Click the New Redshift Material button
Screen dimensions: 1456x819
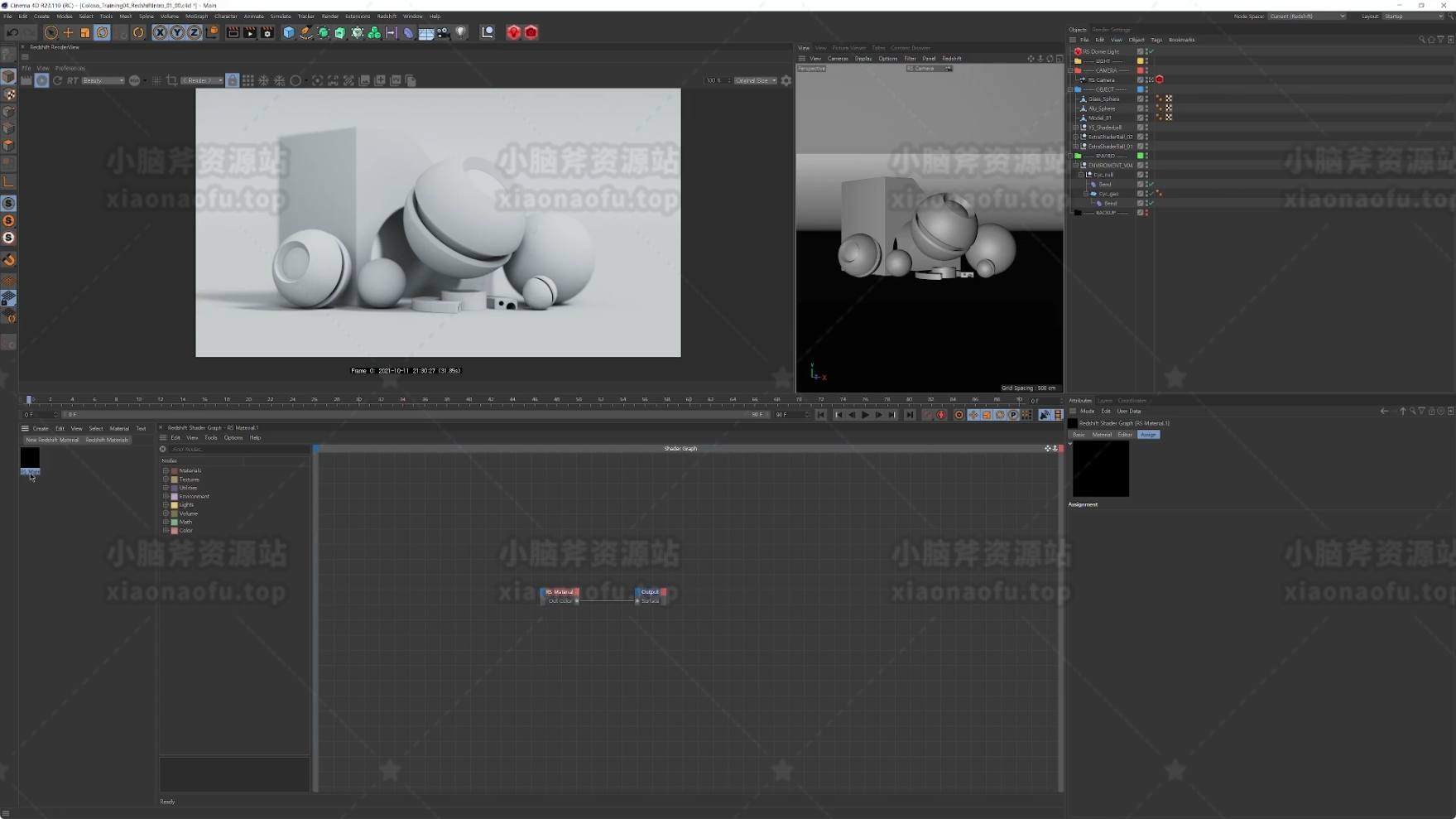(52, 440)
